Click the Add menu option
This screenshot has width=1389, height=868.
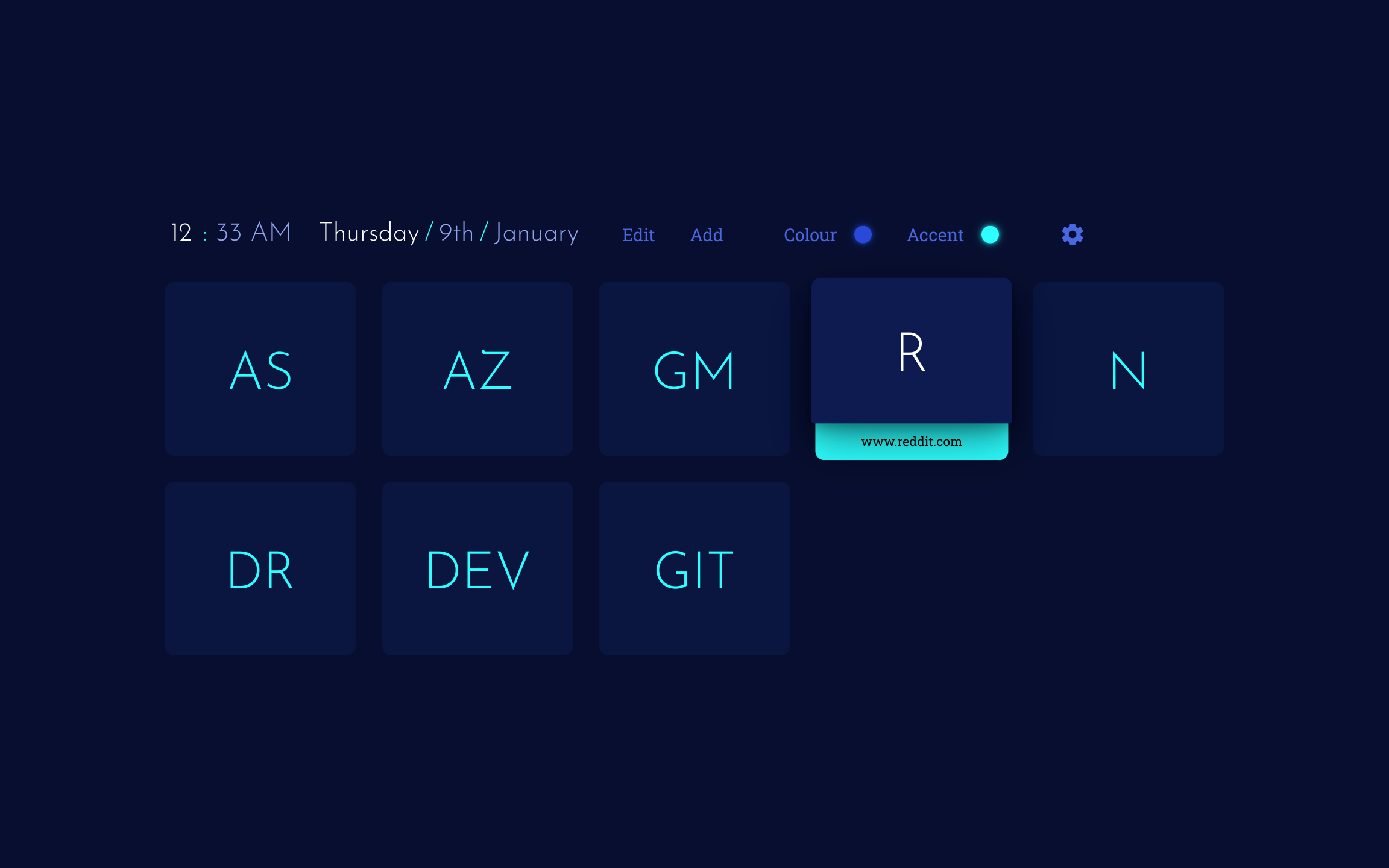tap(707, 234)
